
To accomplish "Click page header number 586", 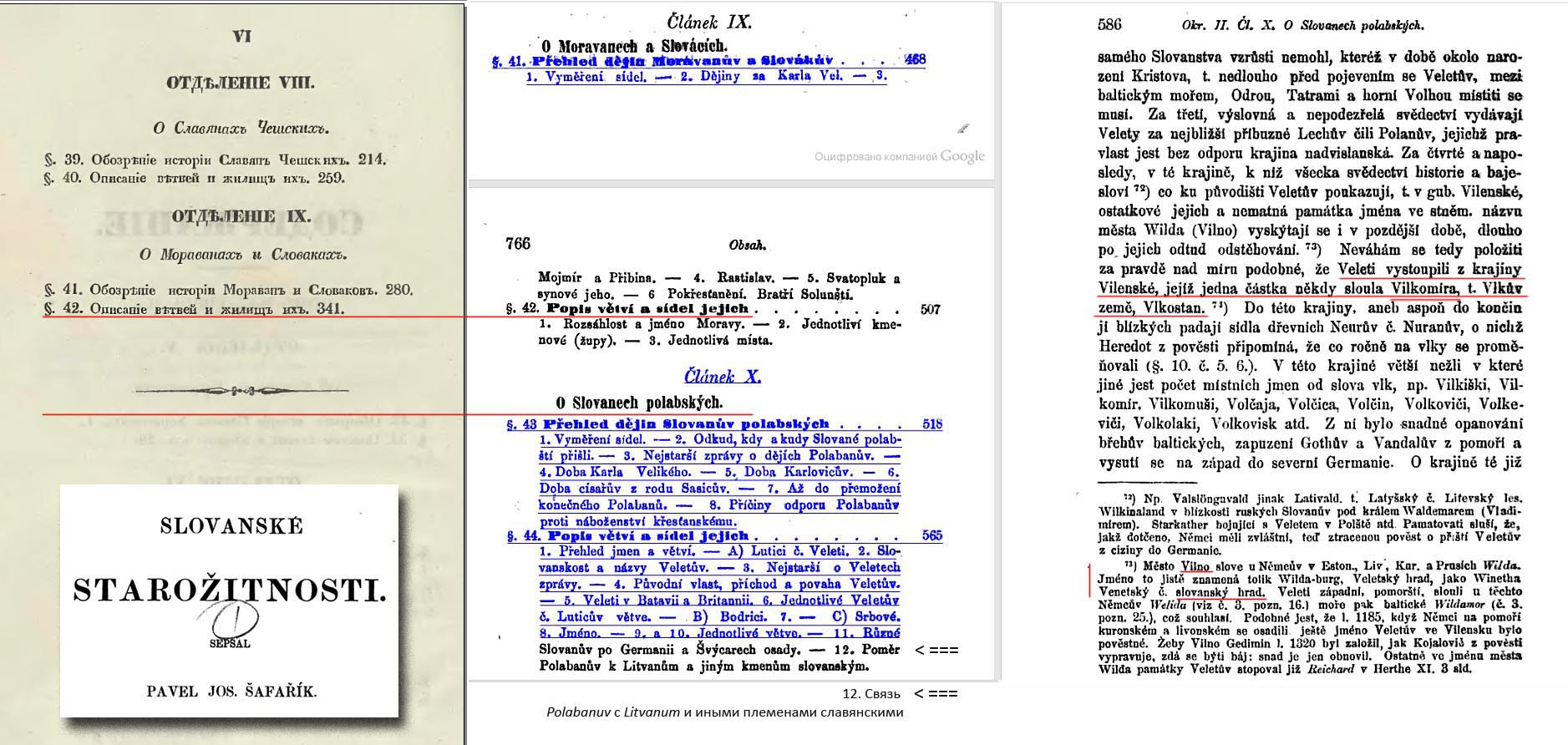I will (x=1109, y=25).
